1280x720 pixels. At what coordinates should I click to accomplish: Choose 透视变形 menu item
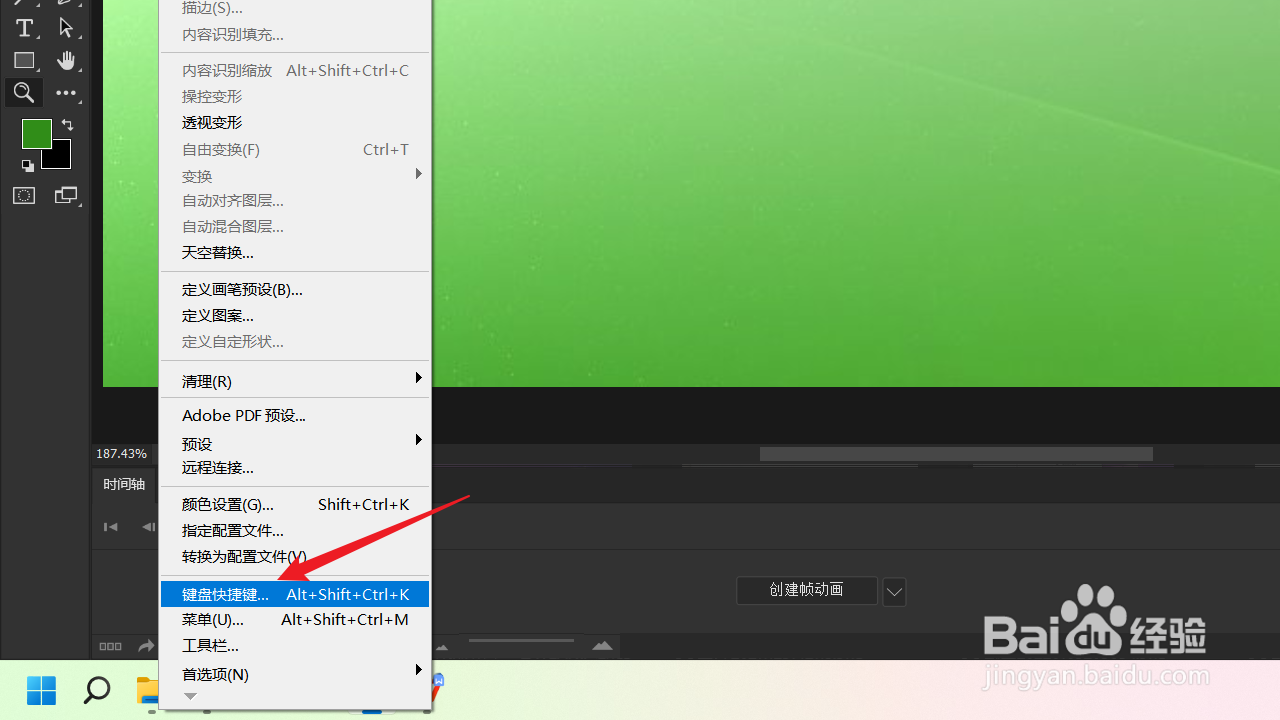pos(295,122)
